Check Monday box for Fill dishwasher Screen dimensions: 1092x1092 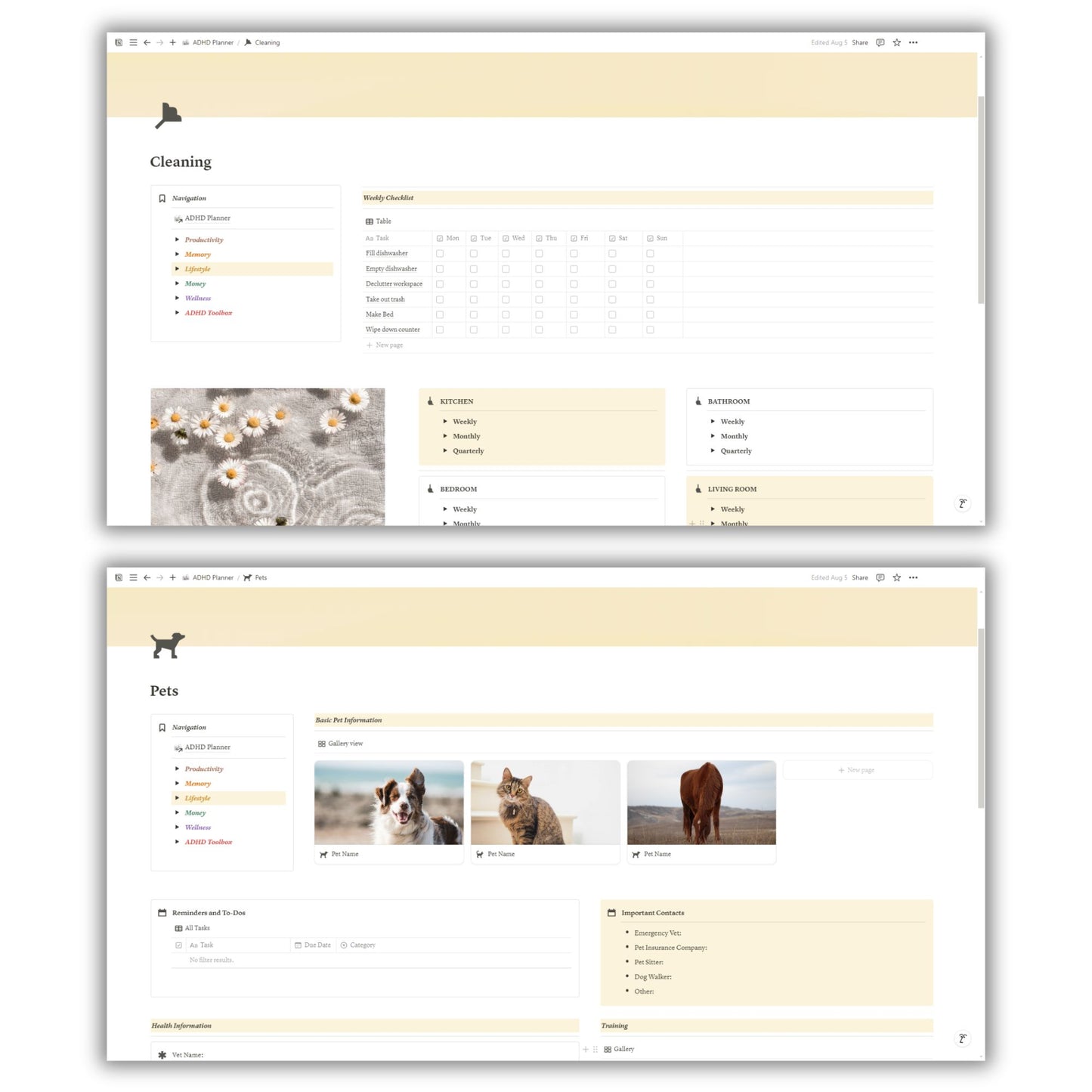click(x=440, y=254)
